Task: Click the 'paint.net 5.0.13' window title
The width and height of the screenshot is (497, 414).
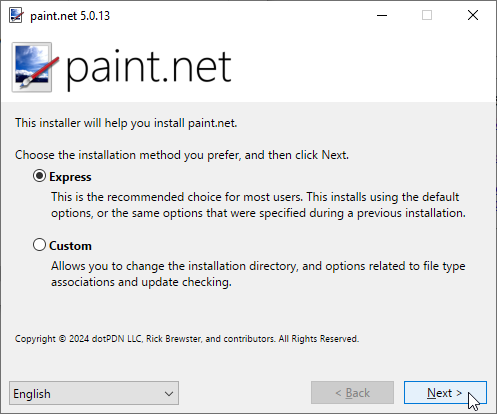Action: [70, 16]
